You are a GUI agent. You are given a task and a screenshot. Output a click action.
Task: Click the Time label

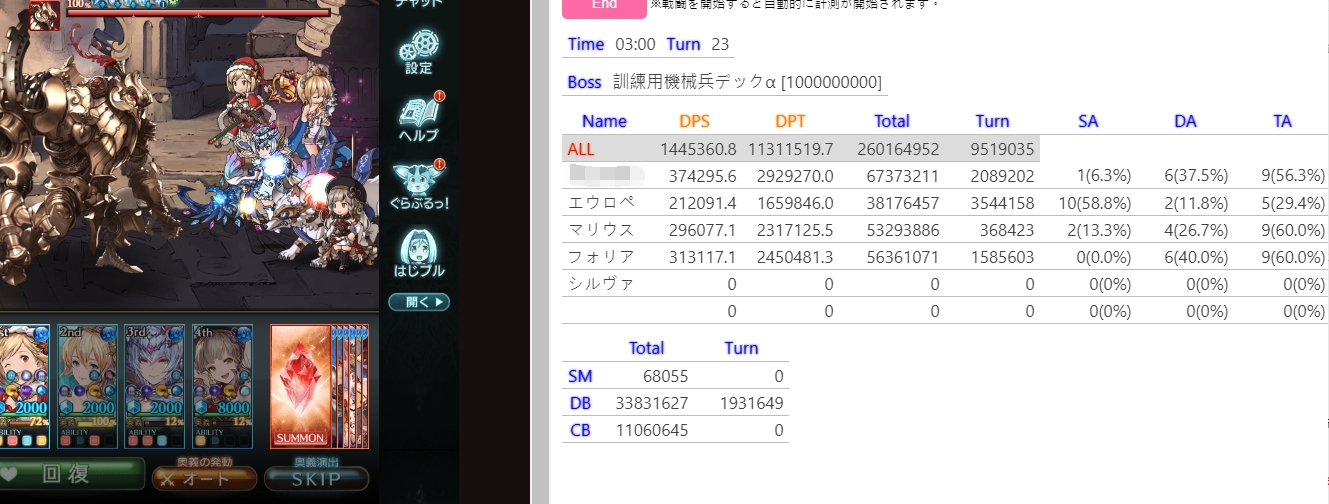point(586,44)
